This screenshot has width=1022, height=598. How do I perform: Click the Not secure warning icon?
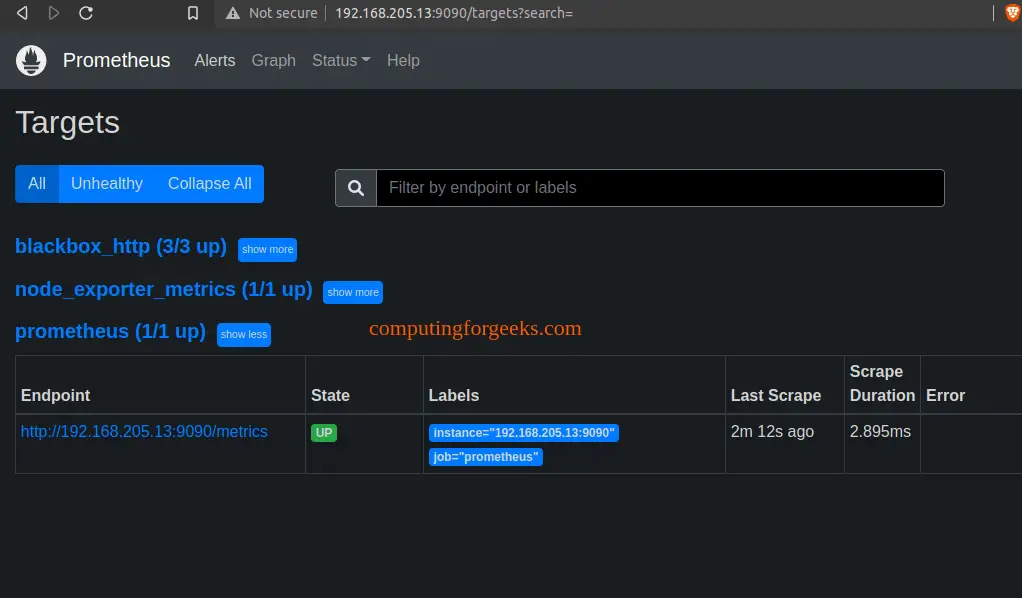click(233, 13)
